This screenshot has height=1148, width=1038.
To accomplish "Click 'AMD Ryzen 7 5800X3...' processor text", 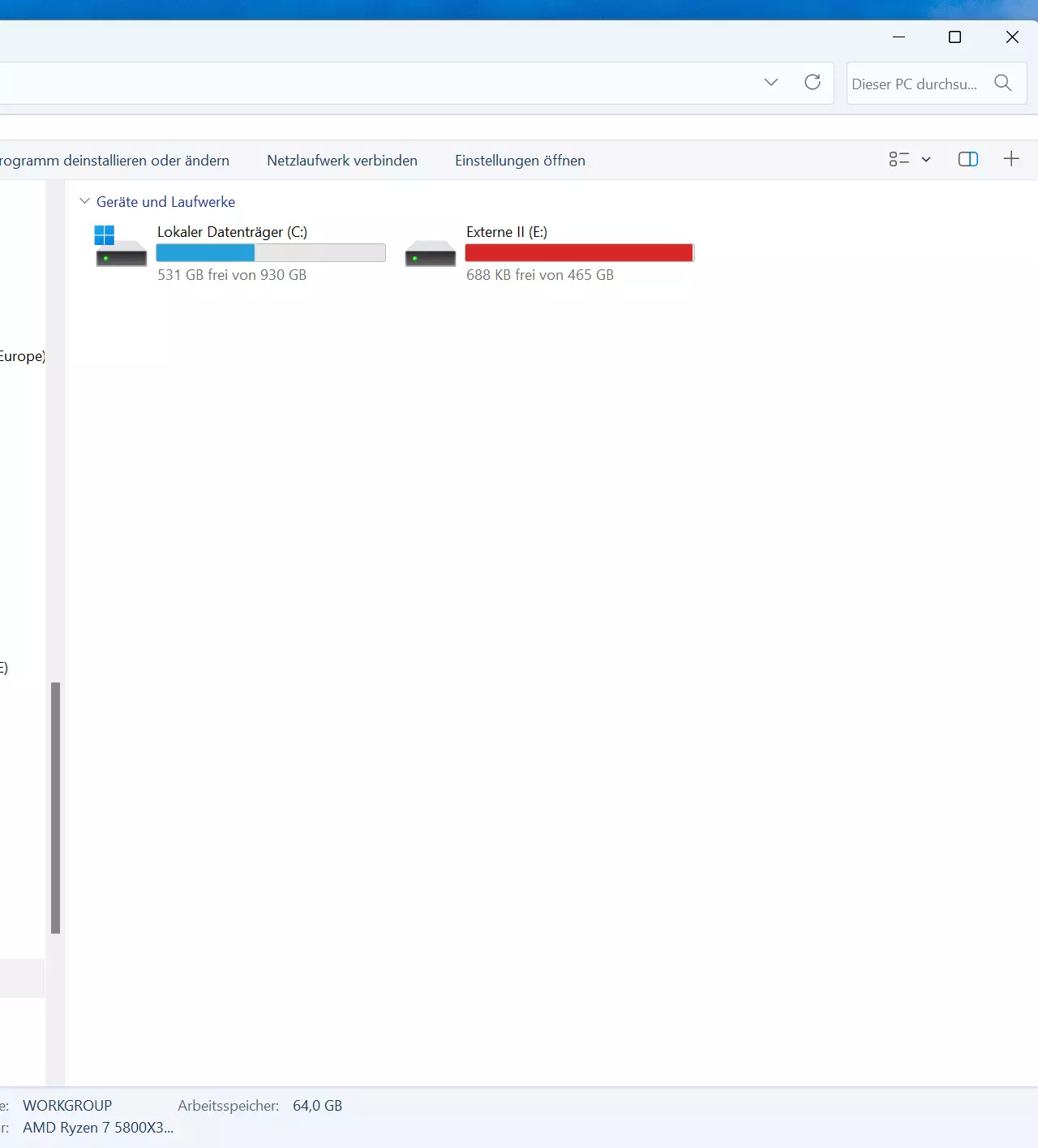I will [98, 1128].
